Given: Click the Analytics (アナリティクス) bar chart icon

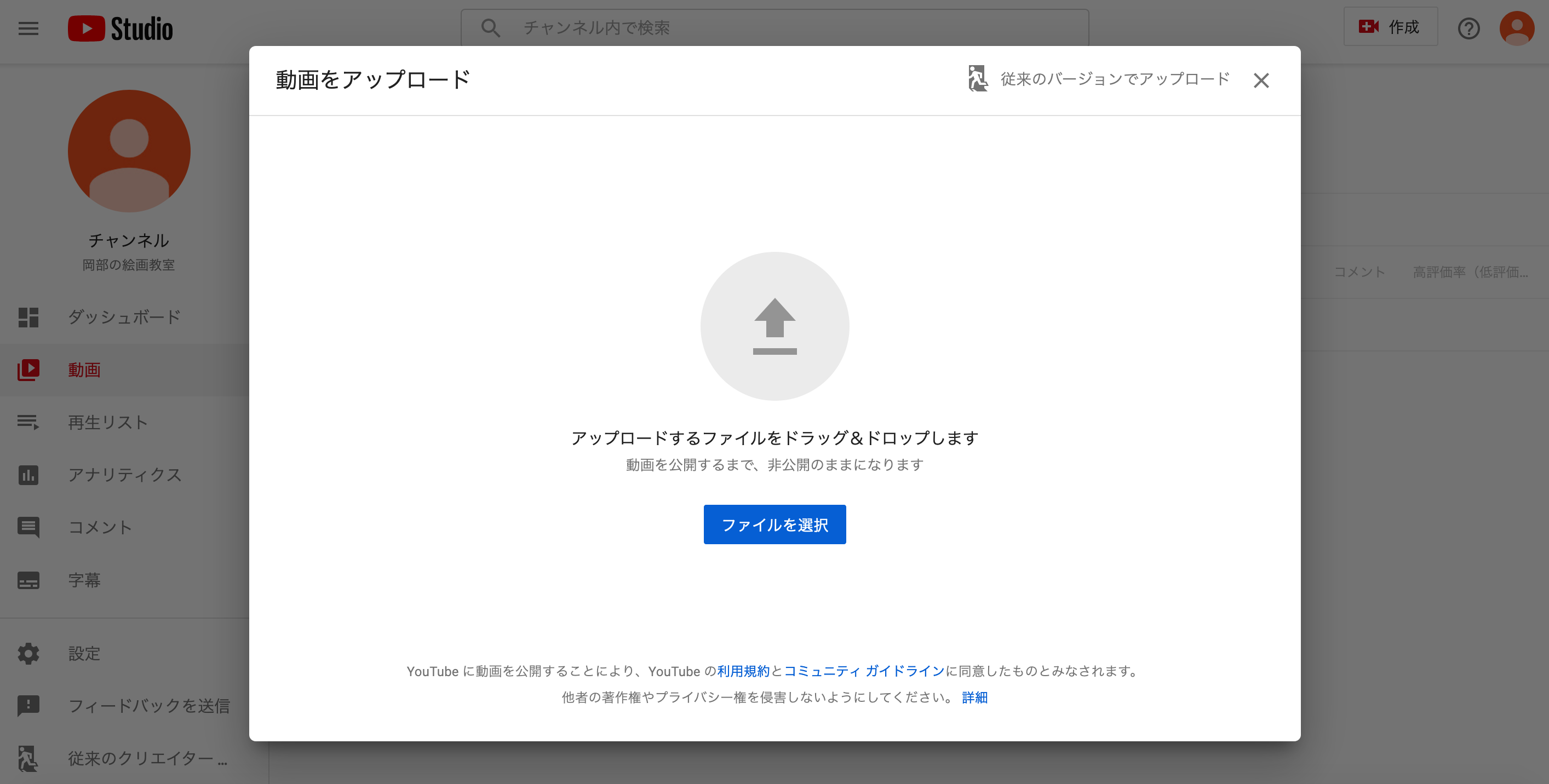Looking at the screenshot, I should (x=28, y=475).
